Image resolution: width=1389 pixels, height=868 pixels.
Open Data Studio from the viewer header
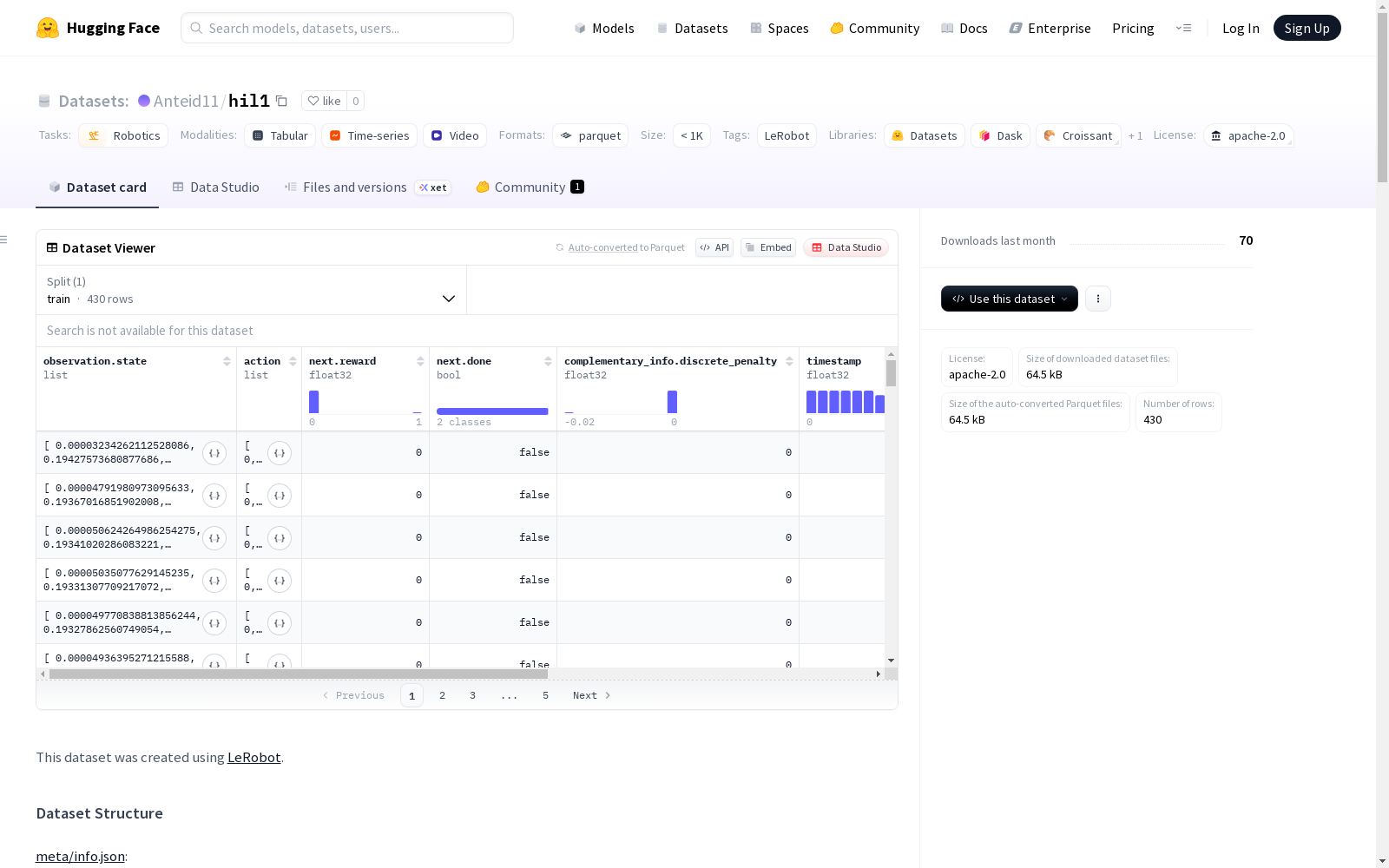click(x=846, y=247)
